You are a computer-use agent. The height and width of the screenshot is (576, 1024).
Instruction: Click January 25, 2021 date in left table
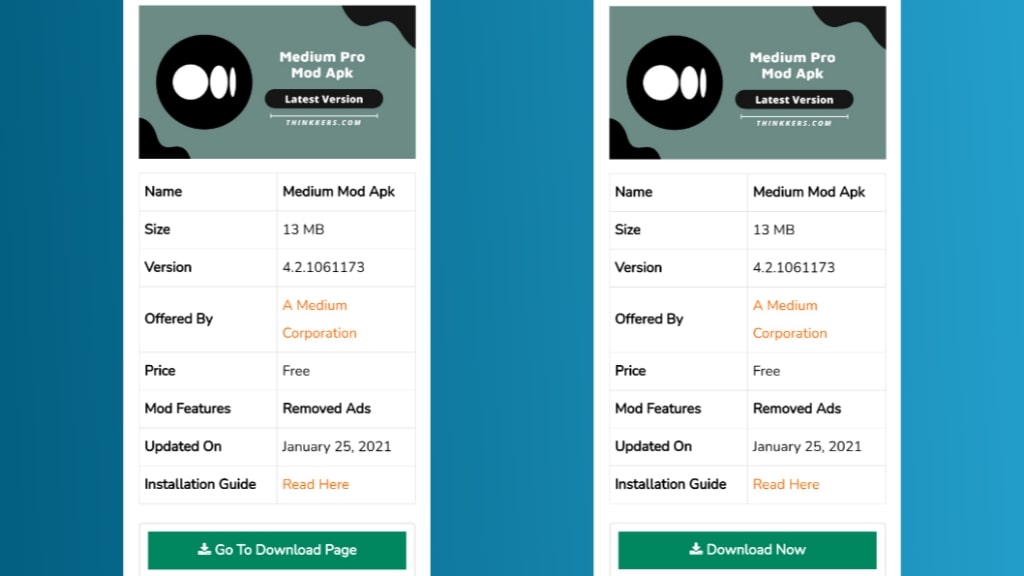tap(336, 446)
